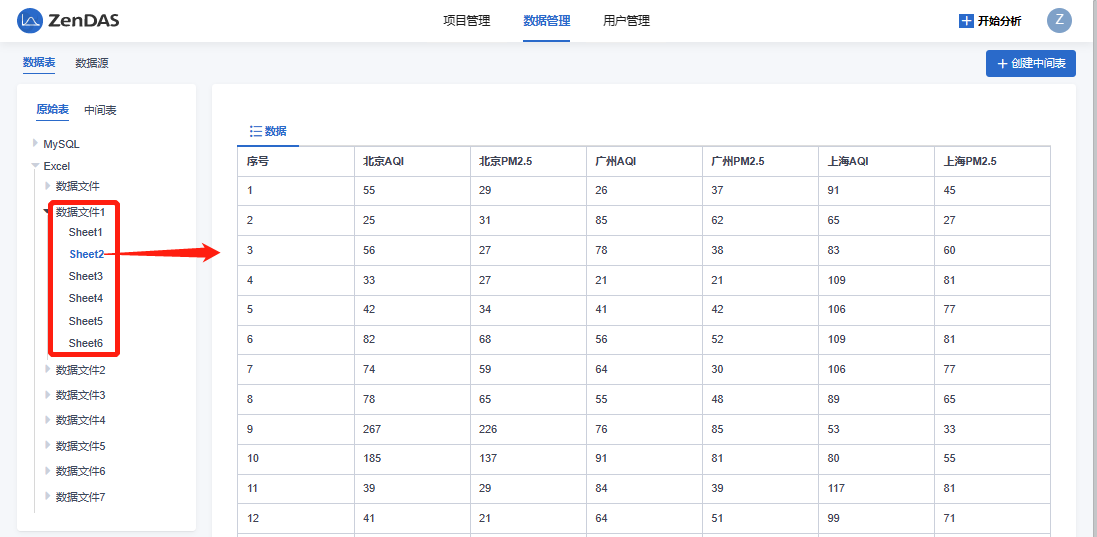This screenshot has height=537, width=1097.
Task: Expand the MySQL tree node
Action: pos(36,144)
